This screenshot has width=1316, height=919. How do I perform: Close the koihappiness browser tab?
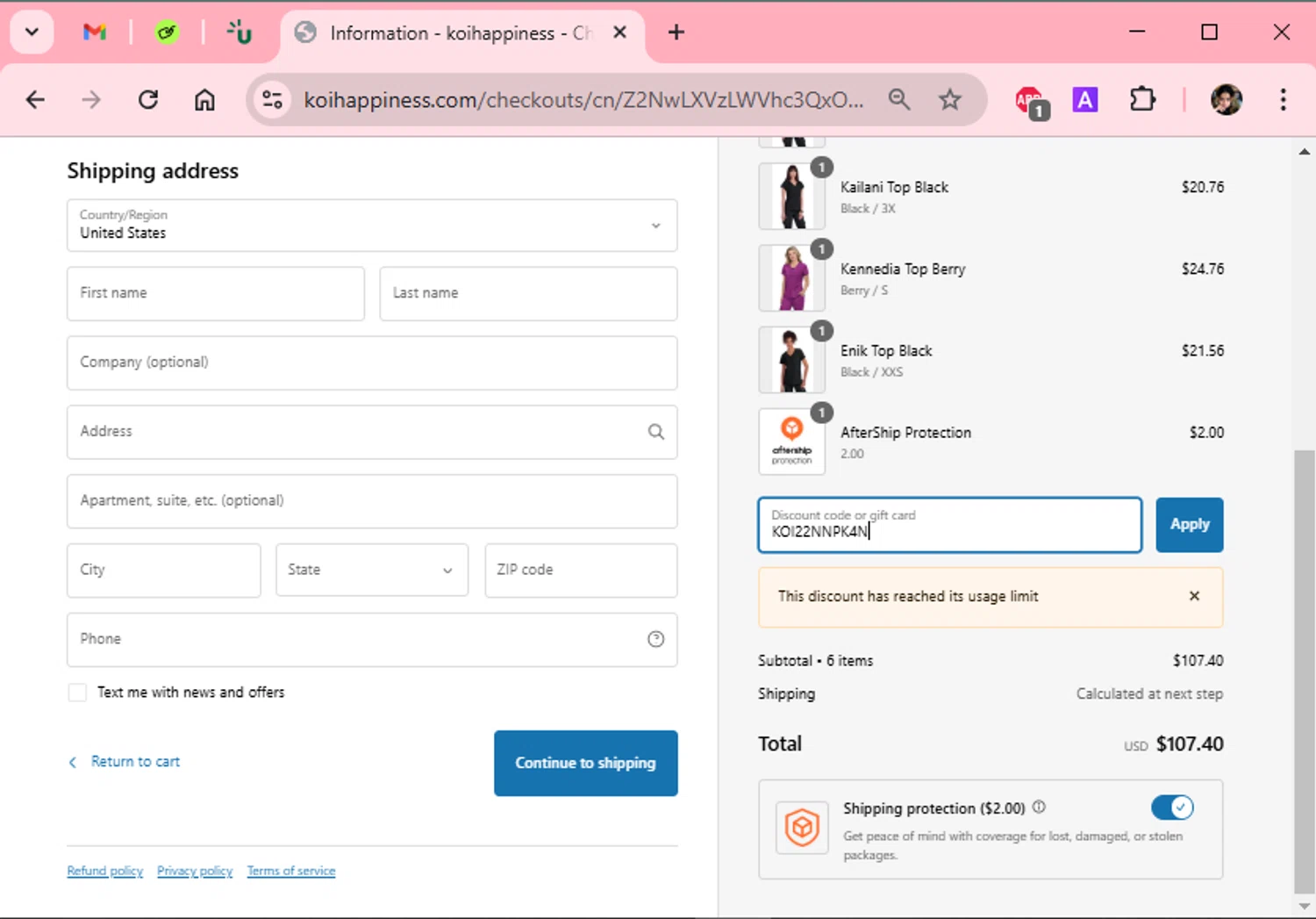click(619, 32)
